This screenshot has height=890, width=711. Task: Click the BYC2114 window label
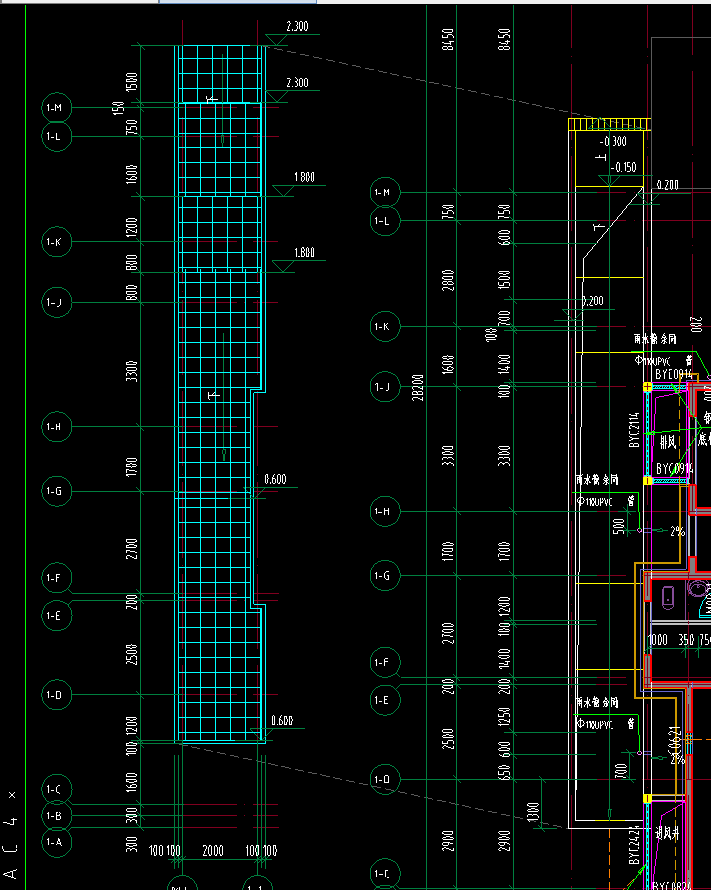(634, 430)
